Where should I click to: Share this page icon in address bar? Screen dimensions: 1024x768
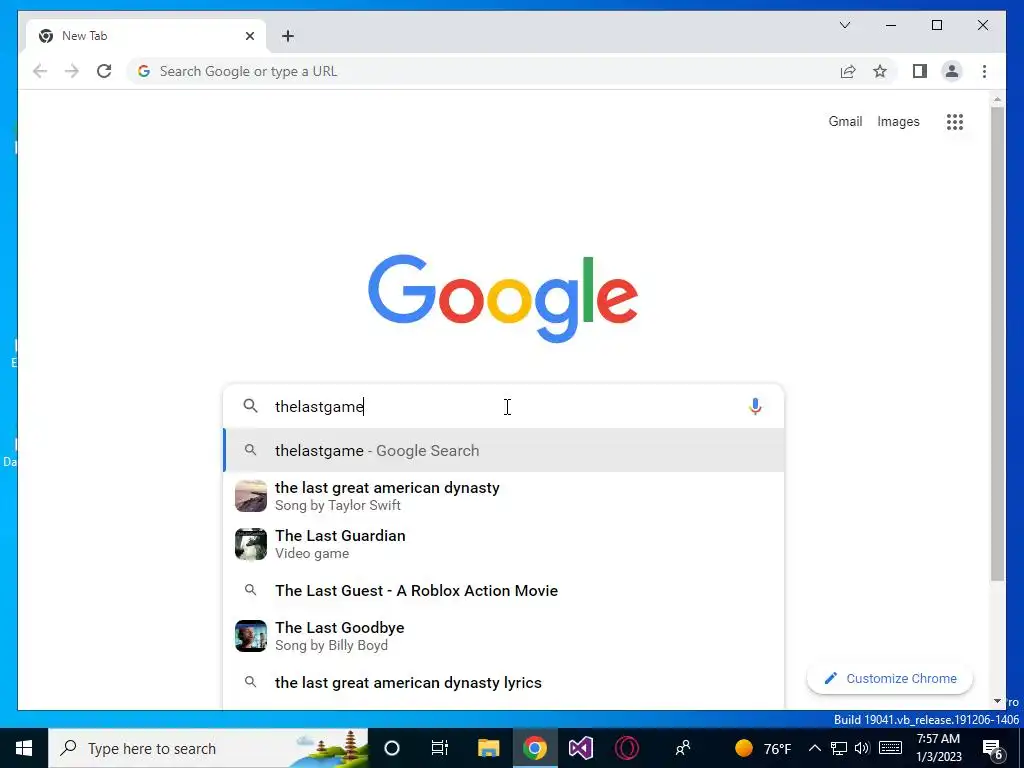848,71
